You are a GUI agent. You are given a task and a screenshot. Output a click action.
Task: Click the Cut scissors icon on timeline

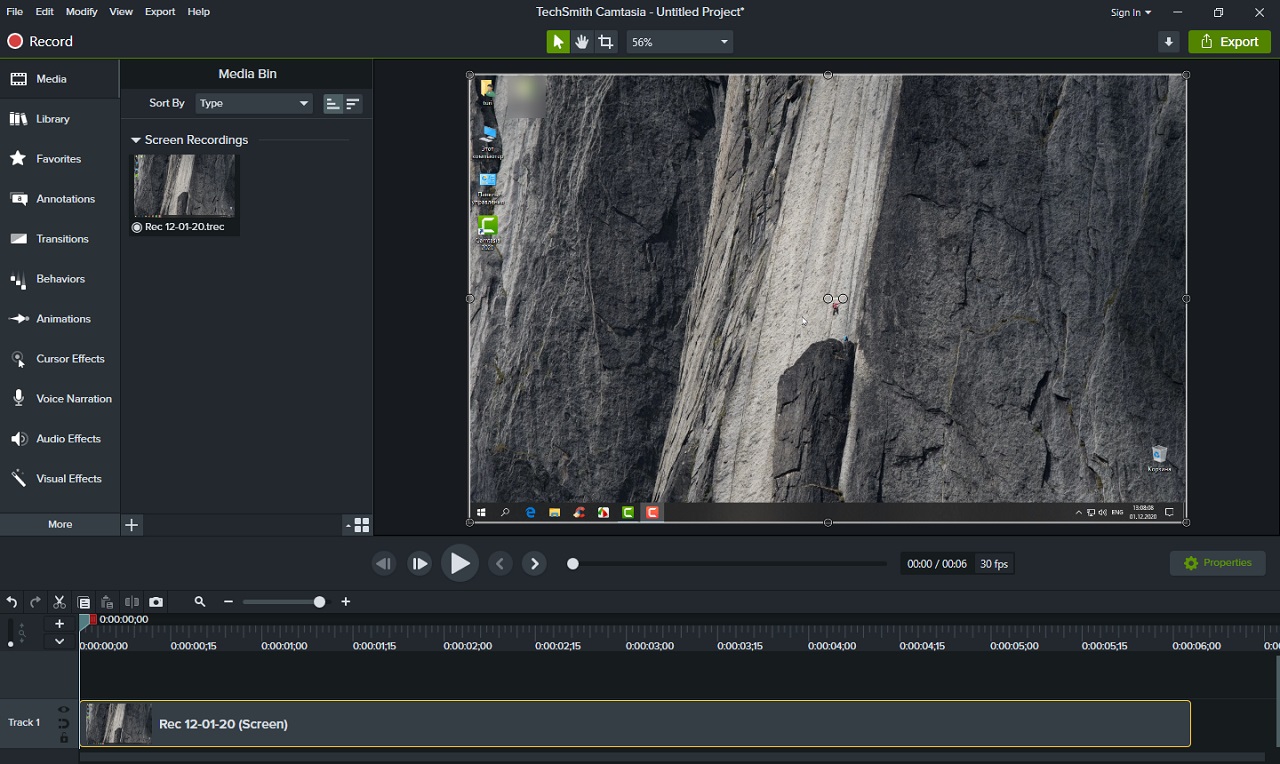point(59,602)
